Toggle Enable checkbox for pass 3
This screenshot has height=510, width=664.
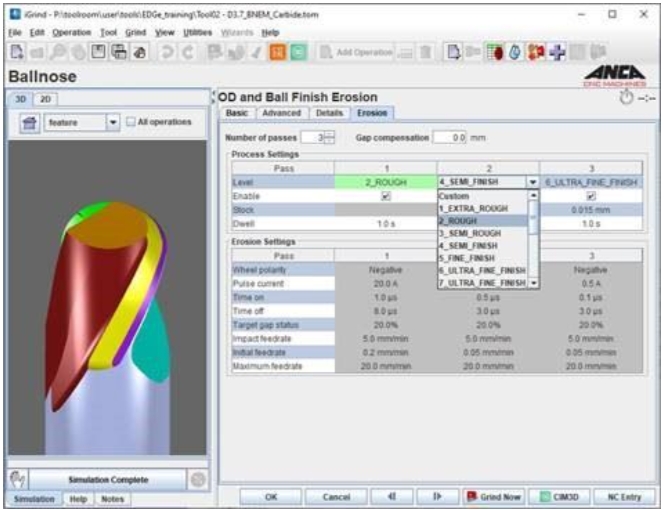[591, 196]
